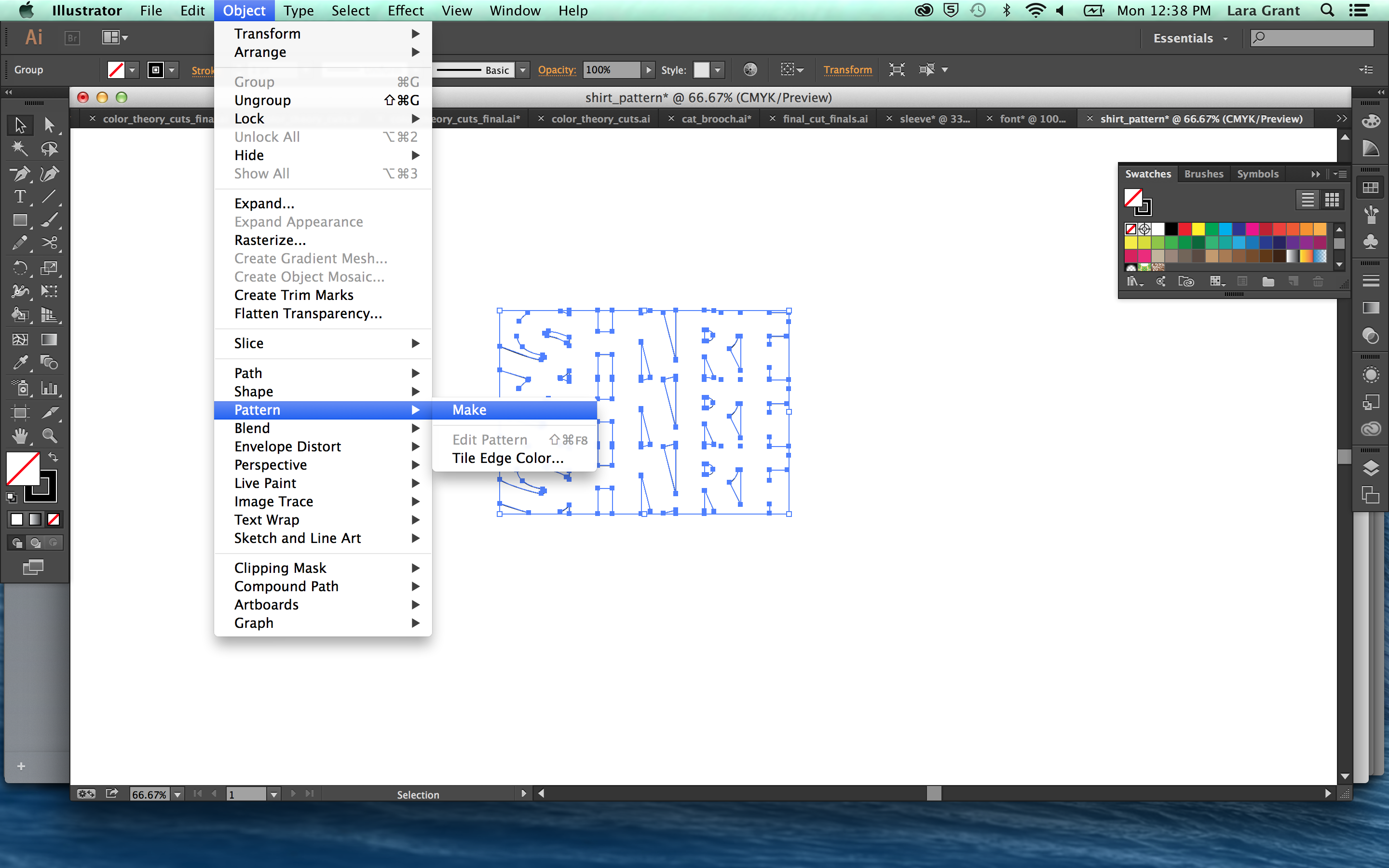Select the Rectangle tool in toolbar
Screen dimensions: 1389x868
click(x=17, y=220)
